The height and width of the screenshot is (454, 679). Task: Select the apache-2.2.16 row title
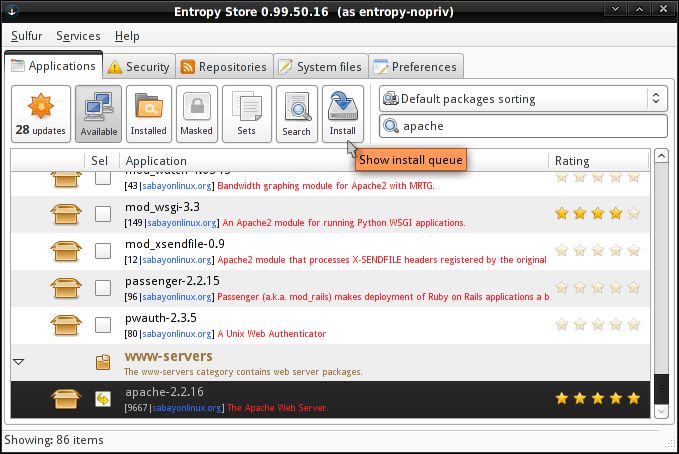pyautogui.click(x=164, y=392)
